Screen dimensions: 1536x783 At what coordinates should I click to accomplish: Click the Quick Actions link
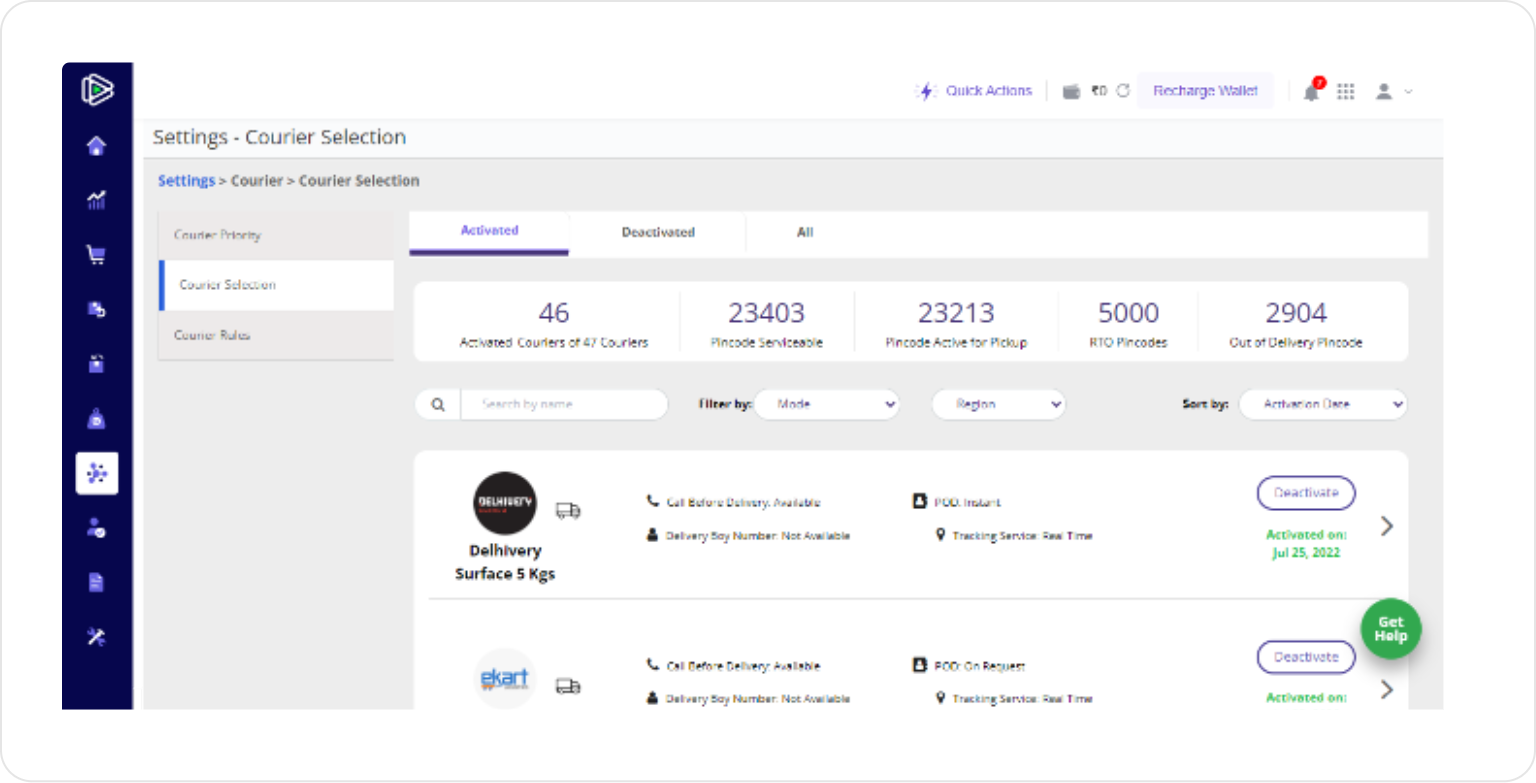(x=989, y=91)
